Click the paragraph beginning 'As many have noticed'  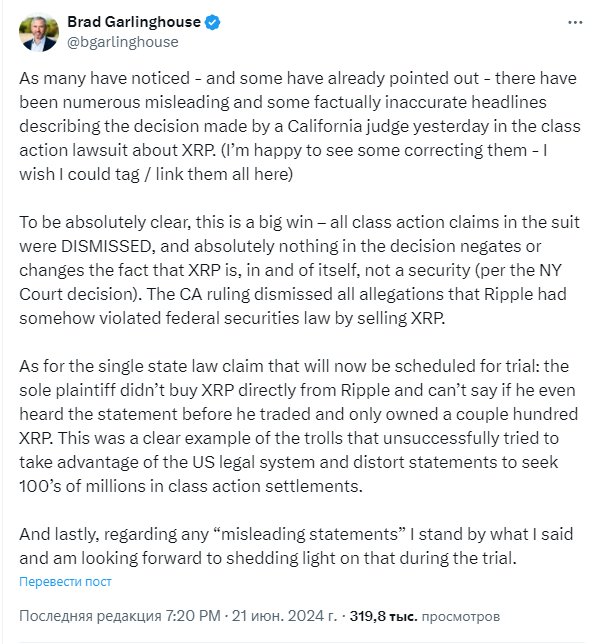[x=300, y=126]
